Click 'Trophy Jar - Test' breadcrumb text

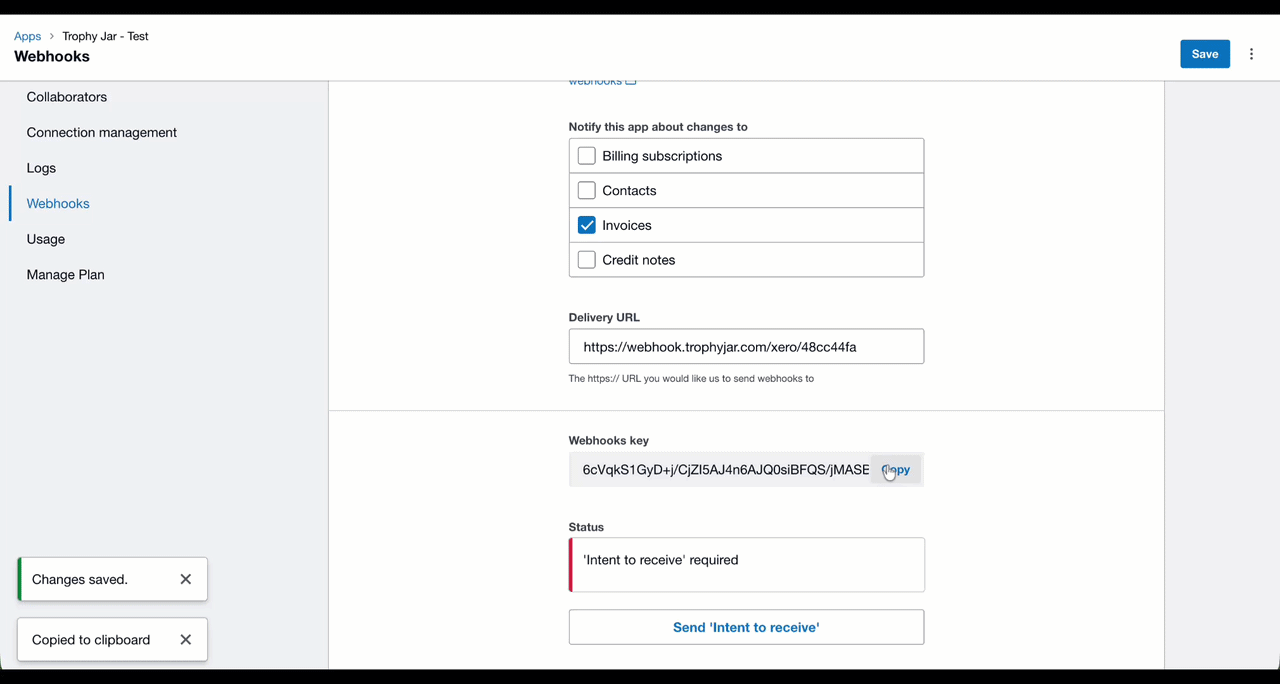pyautogui.click(x=105, y=36)
